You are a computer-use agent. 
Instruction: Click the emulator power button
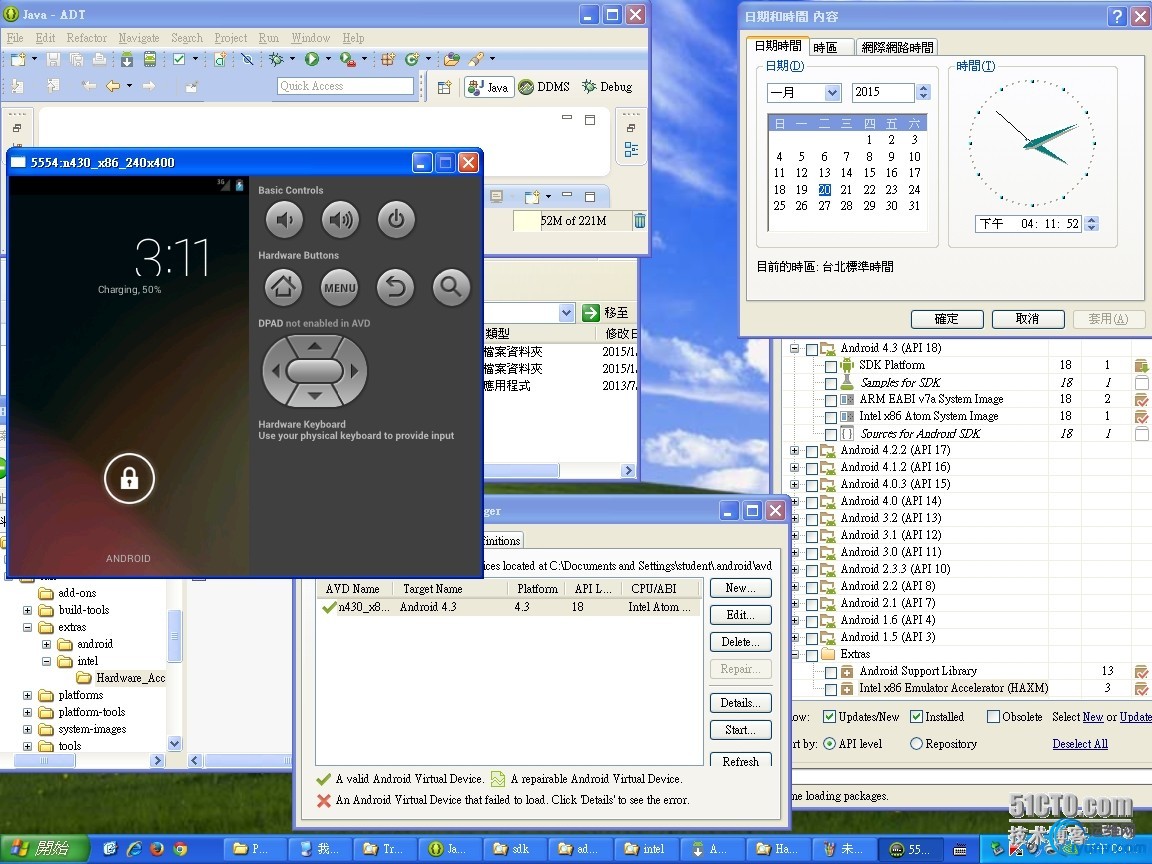396,220
